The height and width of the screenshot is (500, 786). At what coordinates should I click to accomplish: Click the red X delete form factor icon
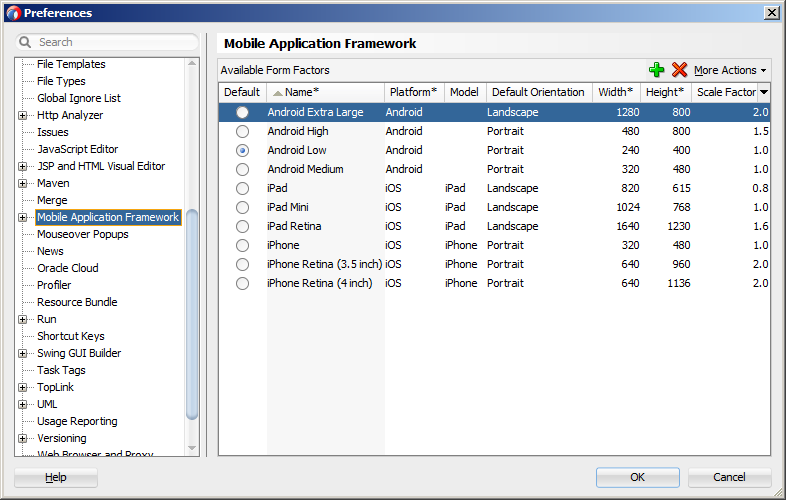tap(679, 70)
